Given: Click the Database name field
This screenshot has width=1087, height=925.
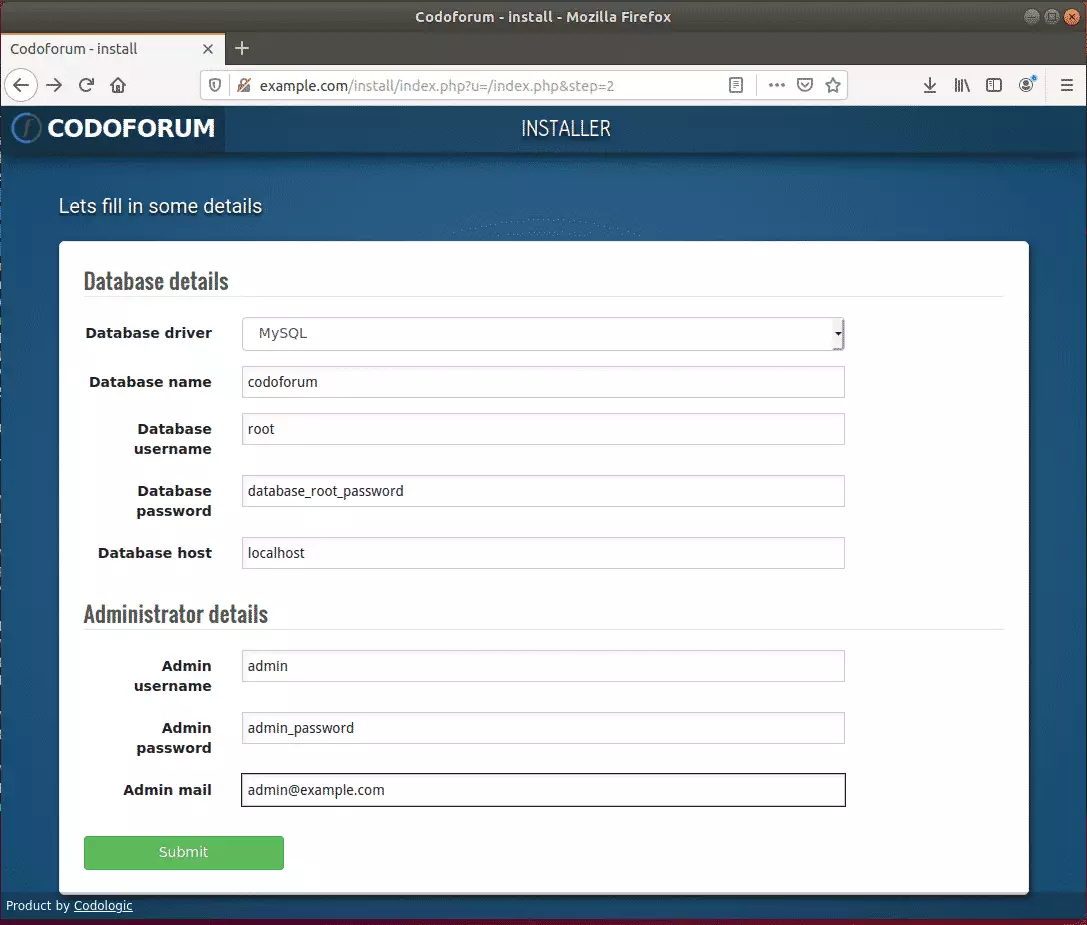Looking at the screenshot, I should (543, 382).
